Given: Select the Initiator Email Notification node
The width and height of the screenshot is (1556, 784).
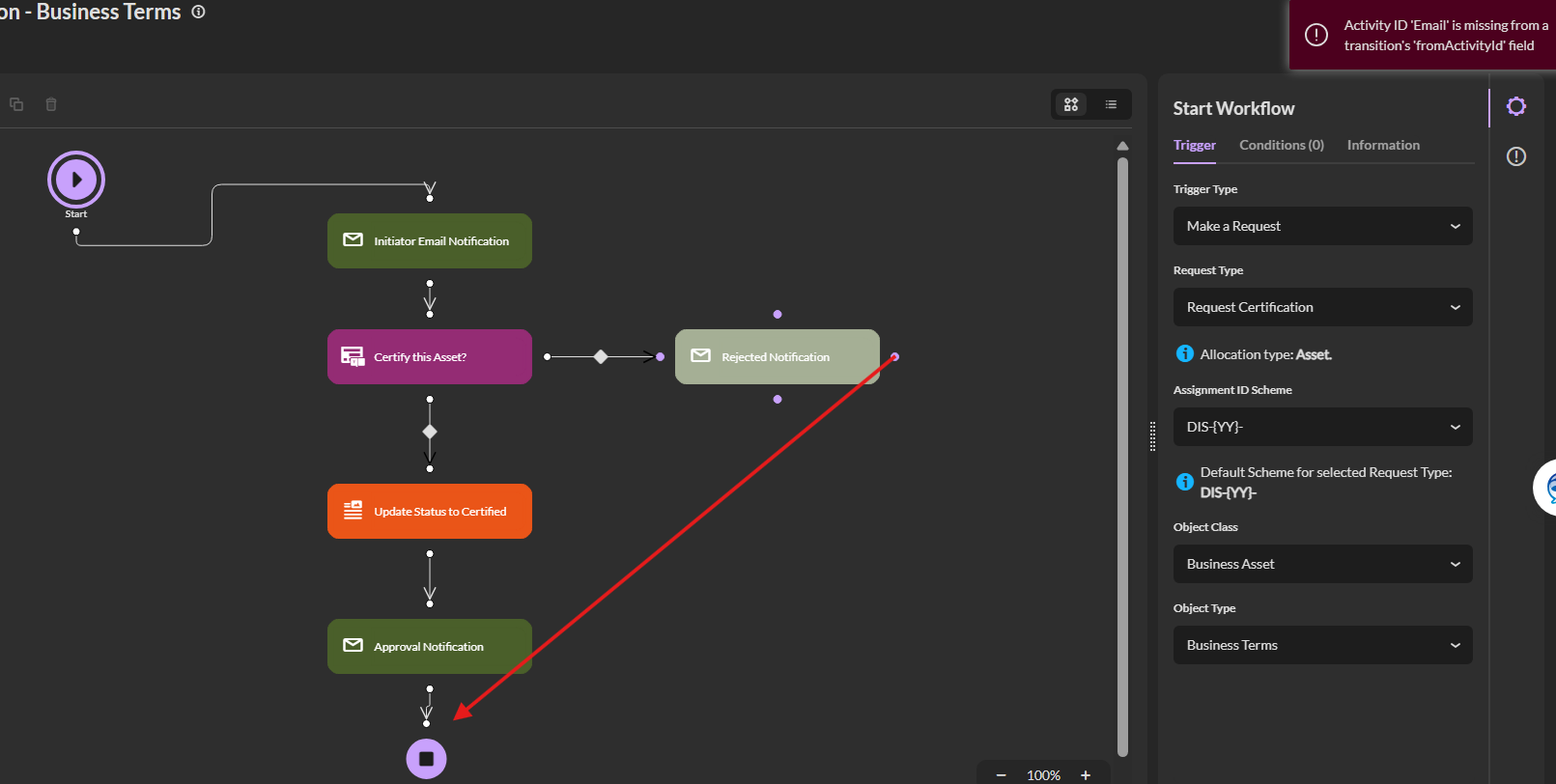Looking at the screenshot, I should pyautogui.click(x=430, y=241).
